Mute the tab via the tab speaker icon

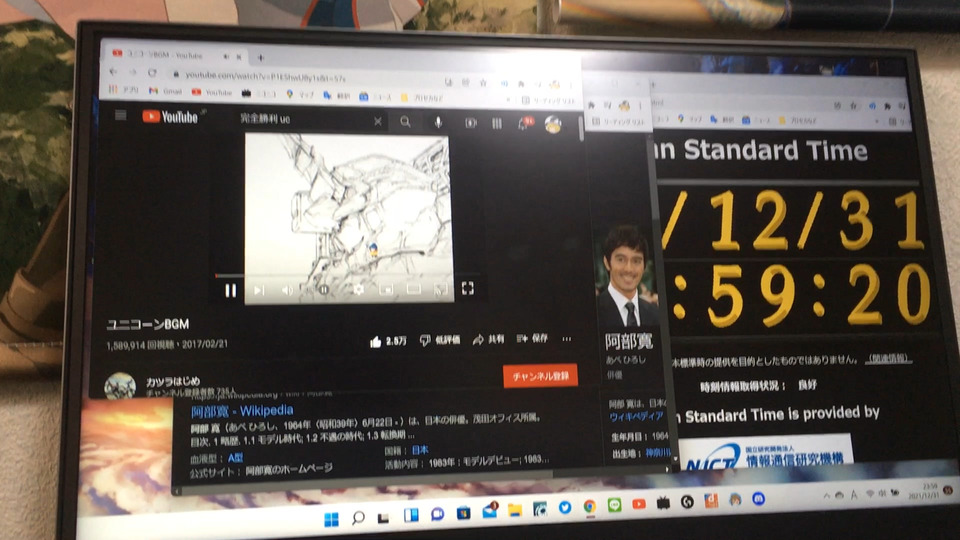(x=226, y=56)
